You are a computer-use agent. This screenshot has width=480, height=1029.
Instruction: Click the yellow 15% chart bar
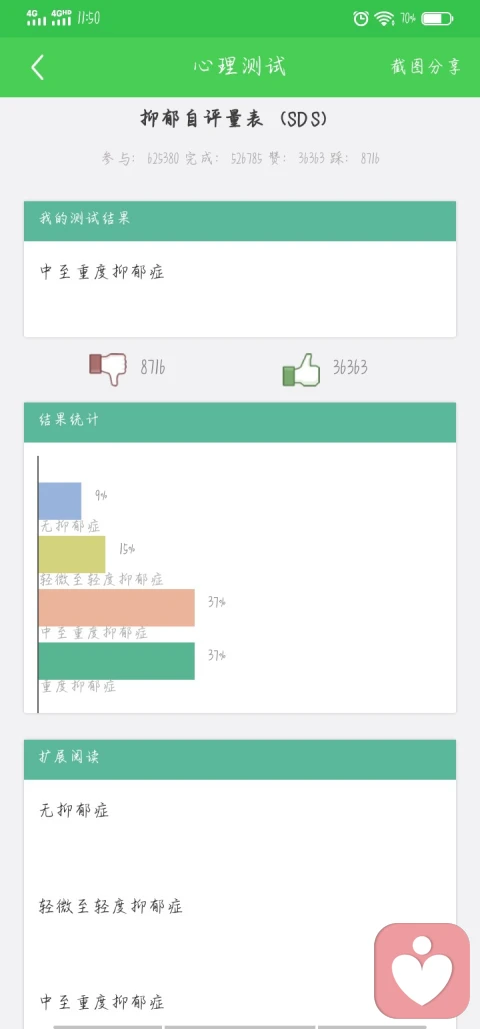[x=72, y=554]
